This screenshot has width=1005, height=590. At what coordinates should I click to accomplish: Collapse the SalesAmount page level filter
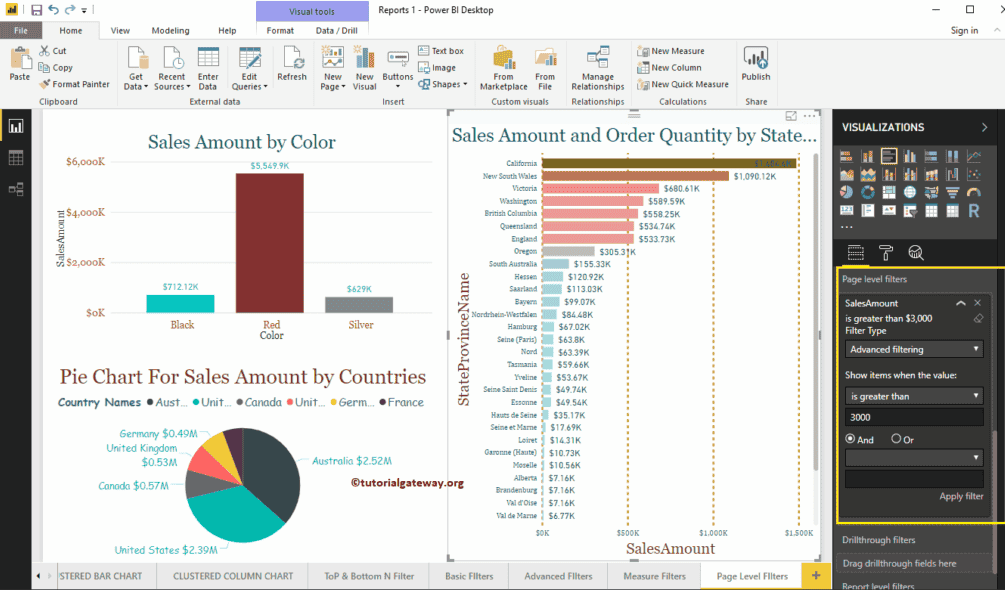point(960,303)
